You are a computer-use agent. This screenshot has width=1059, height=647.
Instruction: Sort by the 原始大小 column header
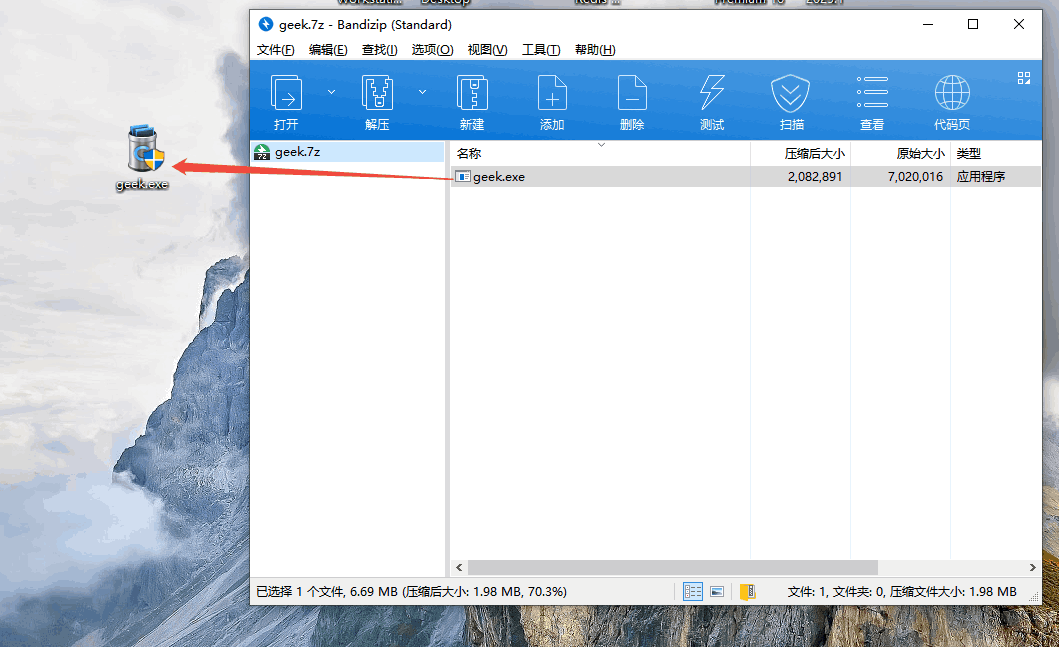click(x=900, y=153)
